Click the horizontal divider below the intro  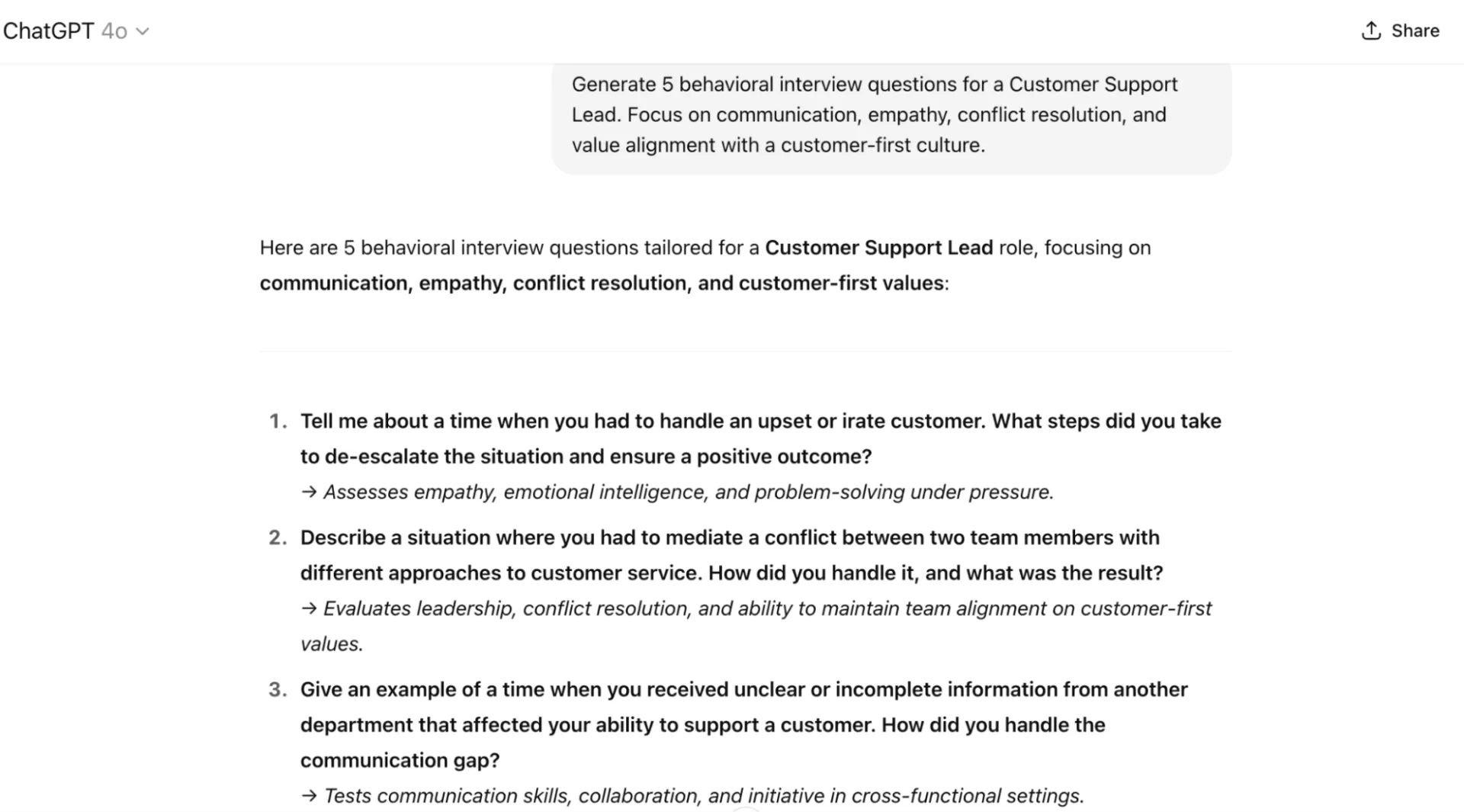(745, 351)
